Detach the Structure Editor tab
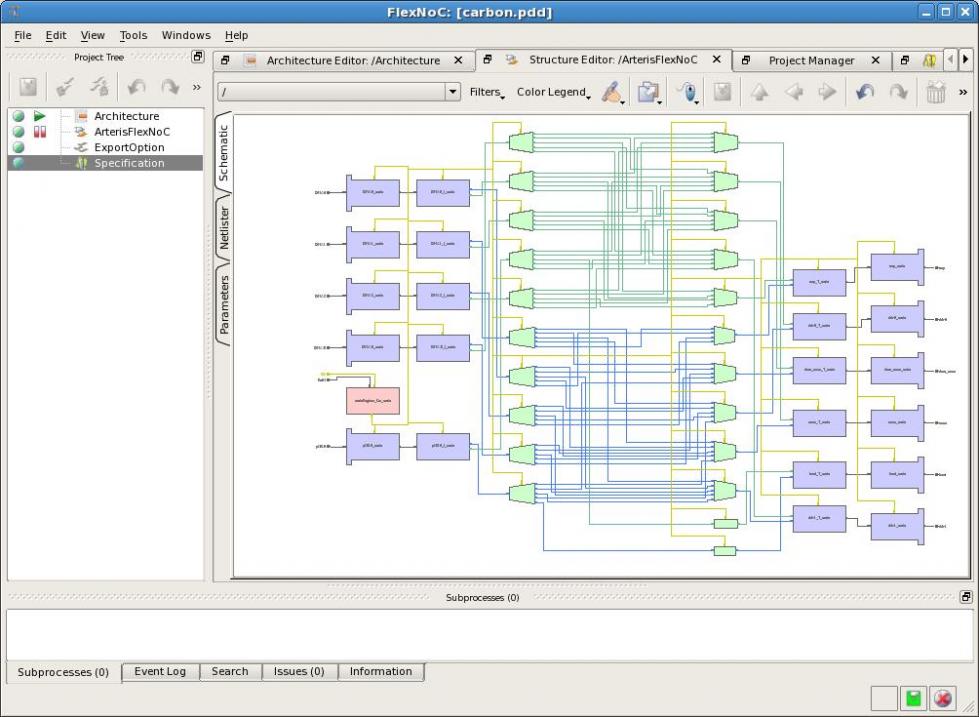Screen dimensions: 979x717 [488, 59]
